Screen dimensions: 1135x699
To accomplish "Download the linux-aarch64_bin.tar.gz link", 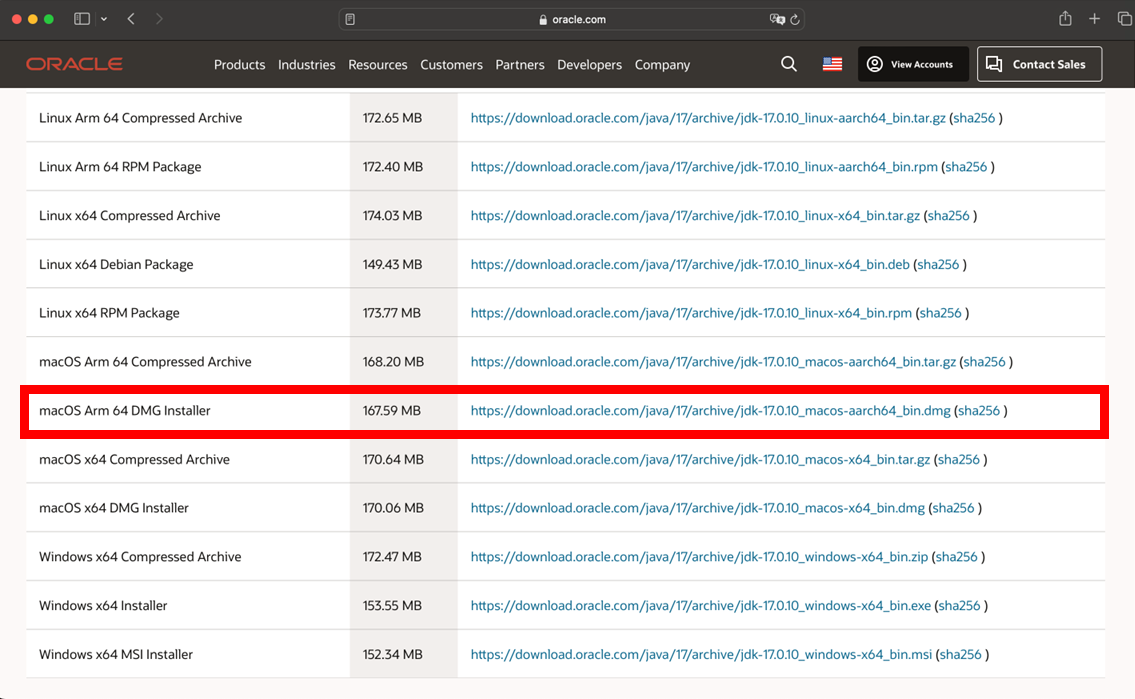I will pyautogui.click(x=708, y=118).
